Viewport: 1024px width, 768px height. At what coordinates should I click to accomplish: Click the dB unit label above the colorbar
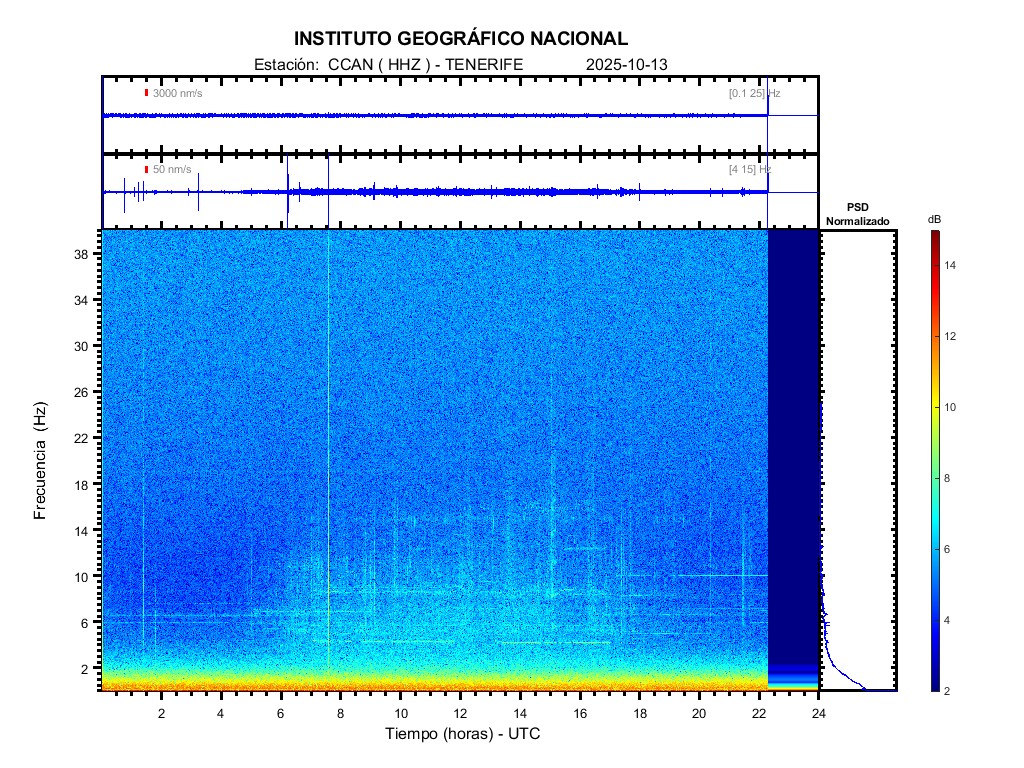(x=934, y=219)
